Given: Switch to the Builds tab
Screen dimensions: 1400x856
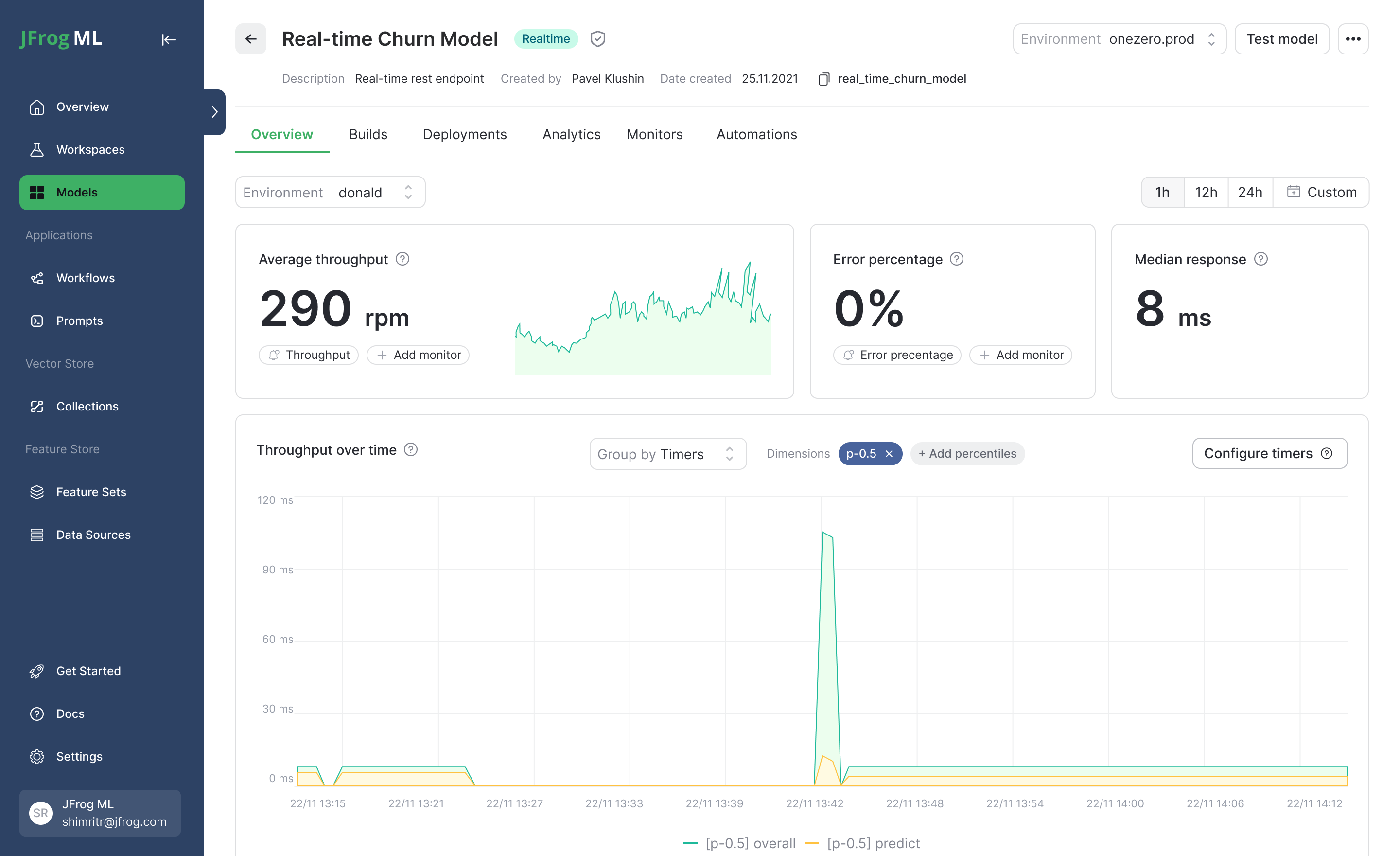Looking at the screenshot, I should click(x=368, y=135).
